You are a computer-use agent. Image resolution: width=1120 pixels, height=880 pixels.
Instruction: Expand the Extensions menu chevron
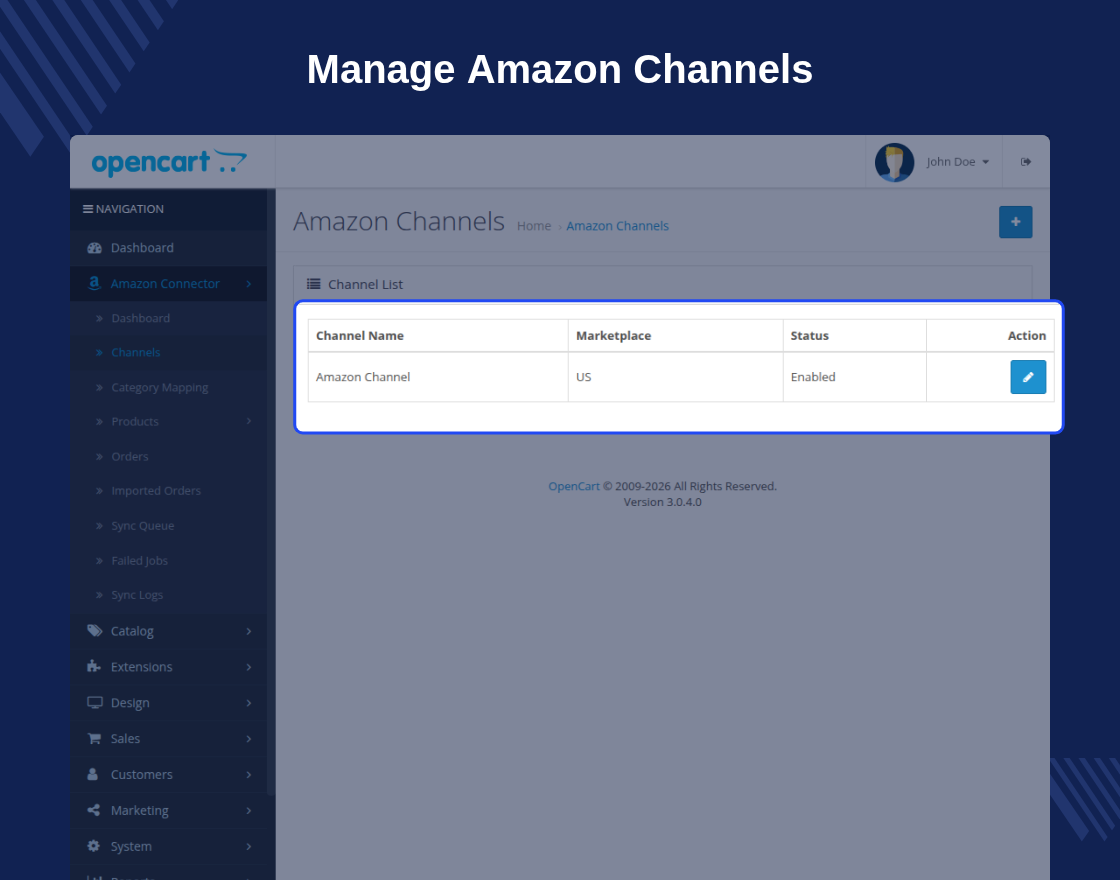coord(249,667)
